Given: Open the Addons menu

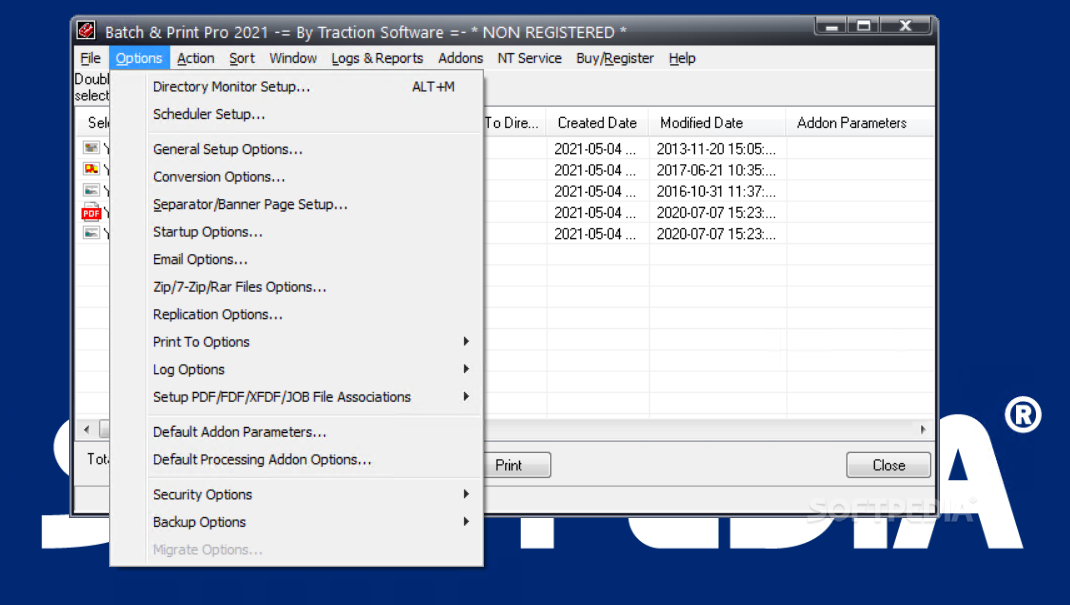Looking at the screenshot, I should pos(460,58).
